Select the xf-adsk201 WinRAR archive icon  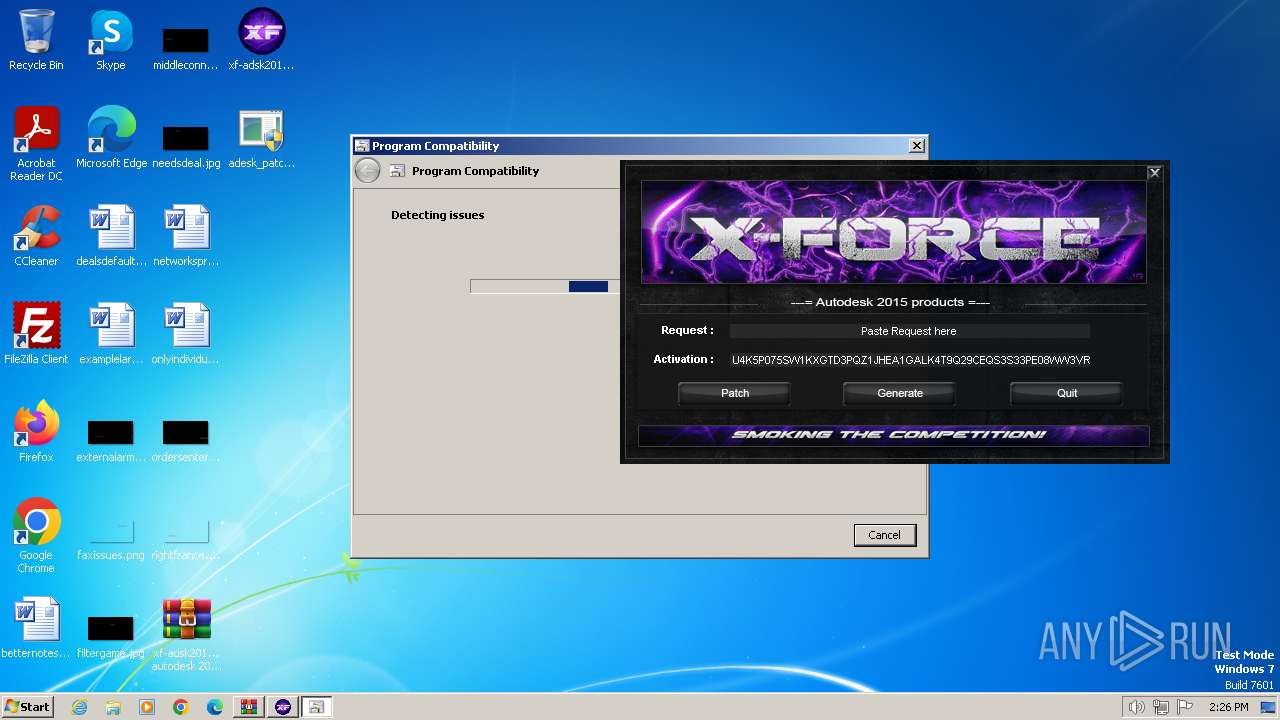(x=186, y=634)
